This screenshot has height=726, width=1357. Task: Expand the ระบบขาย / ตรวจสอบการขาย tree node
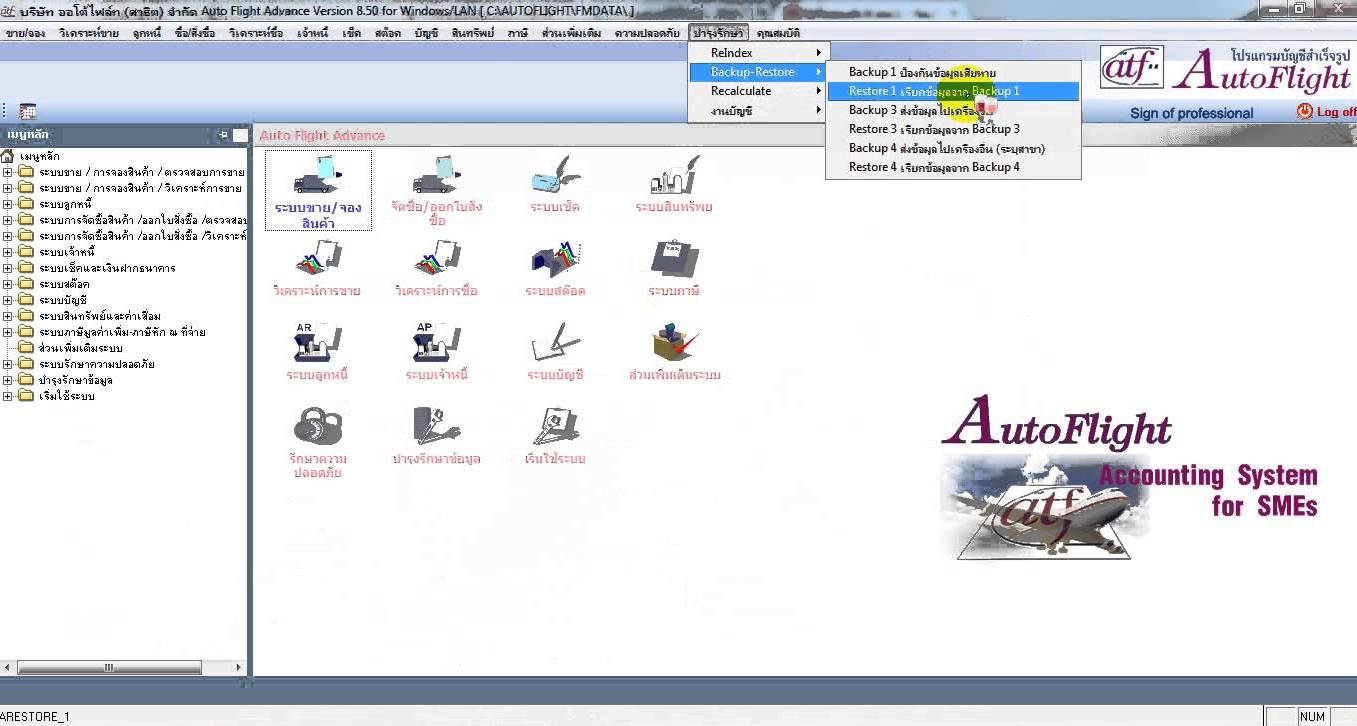tap(8, 172)
